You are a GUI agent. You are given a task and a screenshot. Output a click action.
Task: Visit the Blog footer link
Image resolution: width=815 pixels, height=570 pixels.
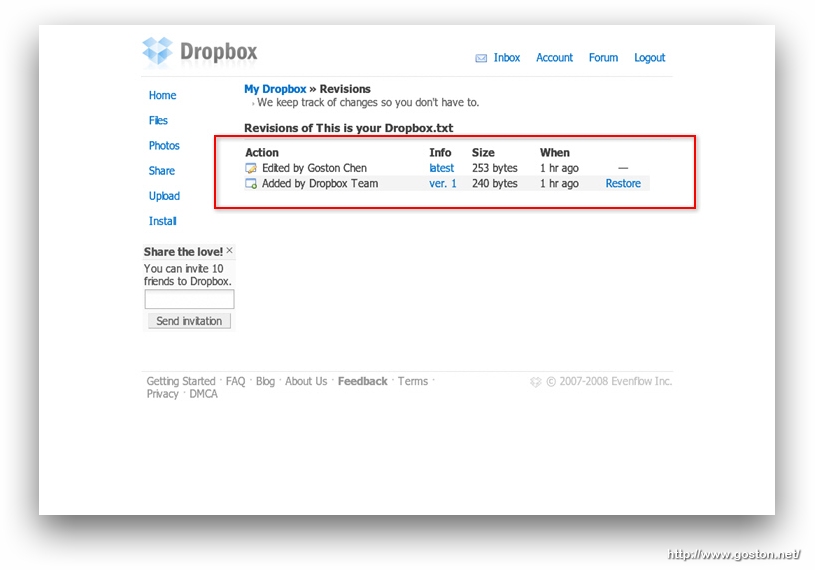coord(265,381)
